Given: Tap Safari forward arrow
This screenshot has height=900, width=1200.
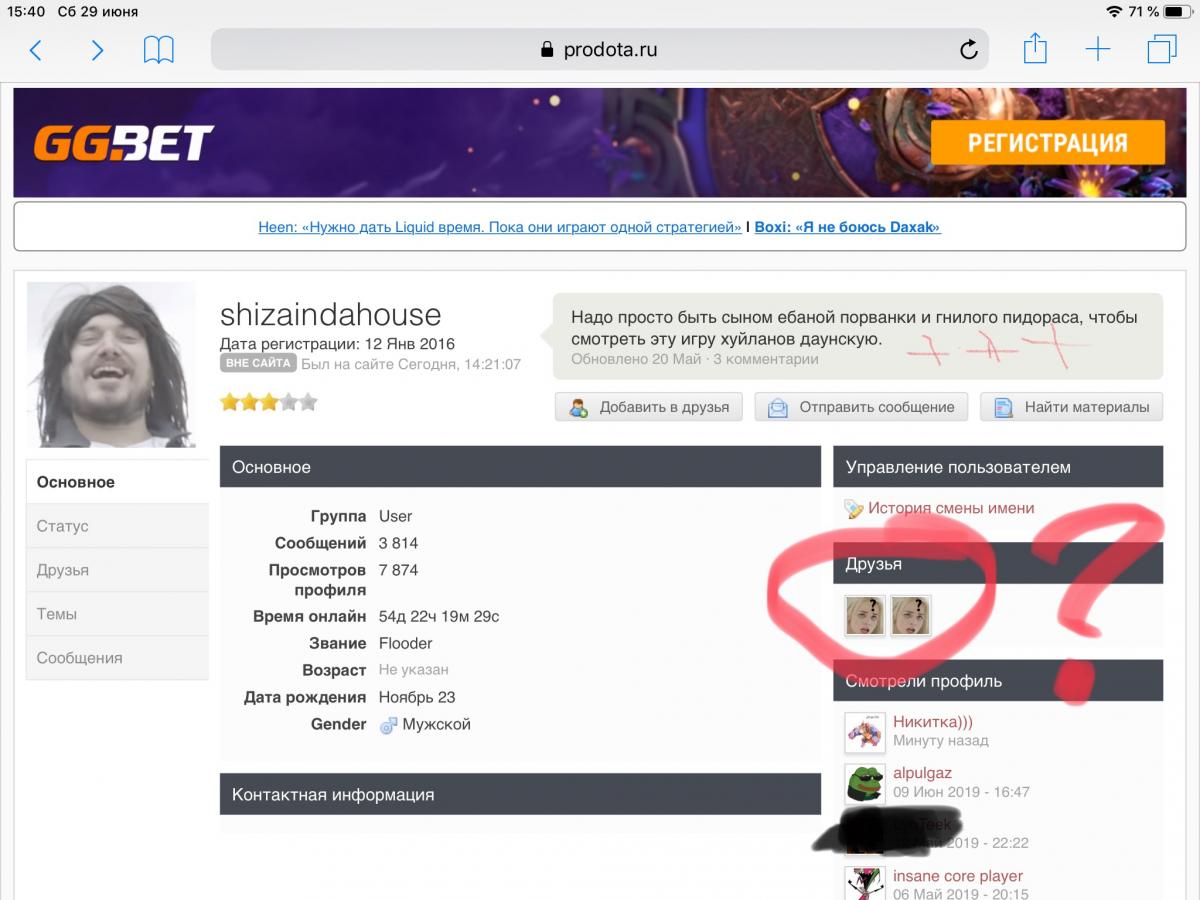Looking at the screenshot, I should (x=97, y=50).
